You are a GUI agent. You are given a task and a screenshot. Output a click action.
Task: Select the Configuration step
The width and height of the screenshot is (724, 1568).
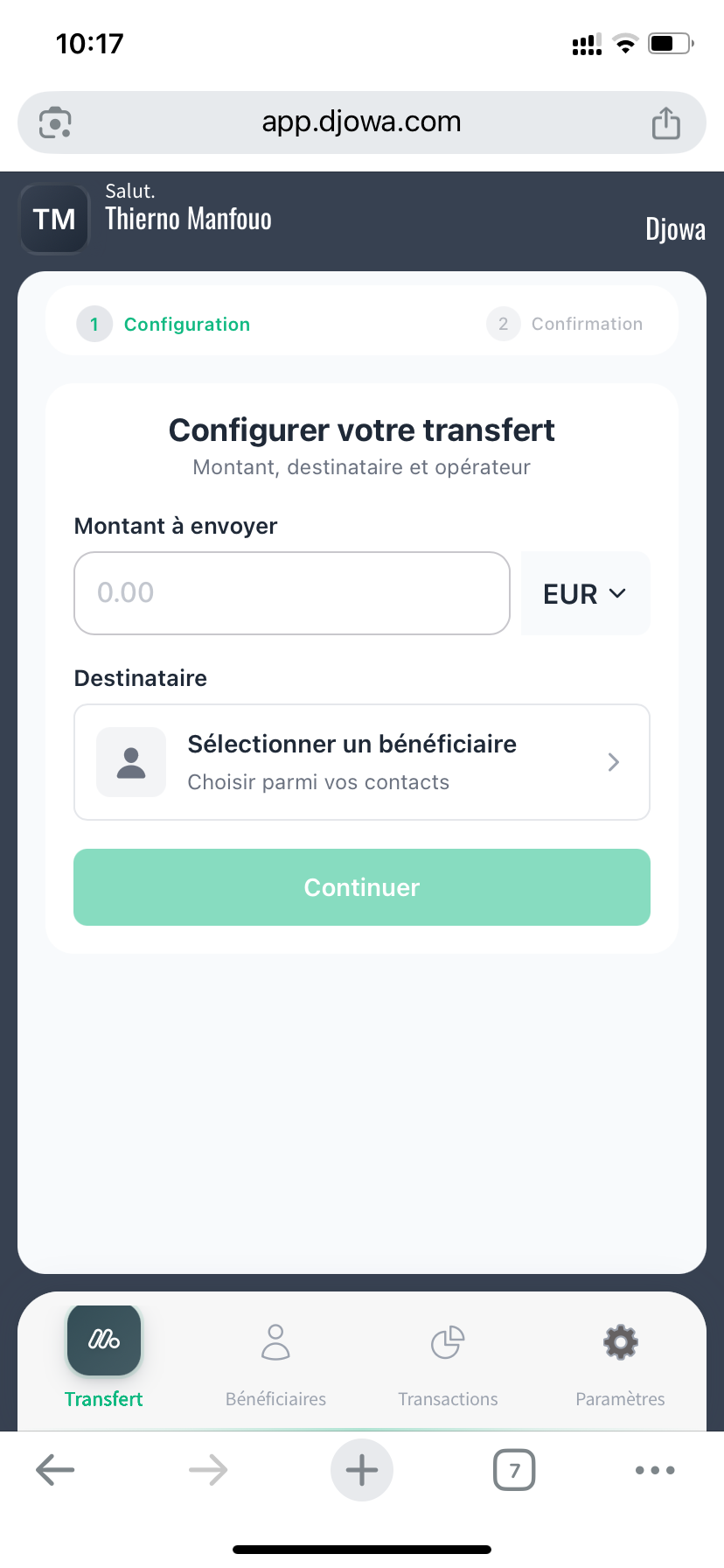pos(164,324)
